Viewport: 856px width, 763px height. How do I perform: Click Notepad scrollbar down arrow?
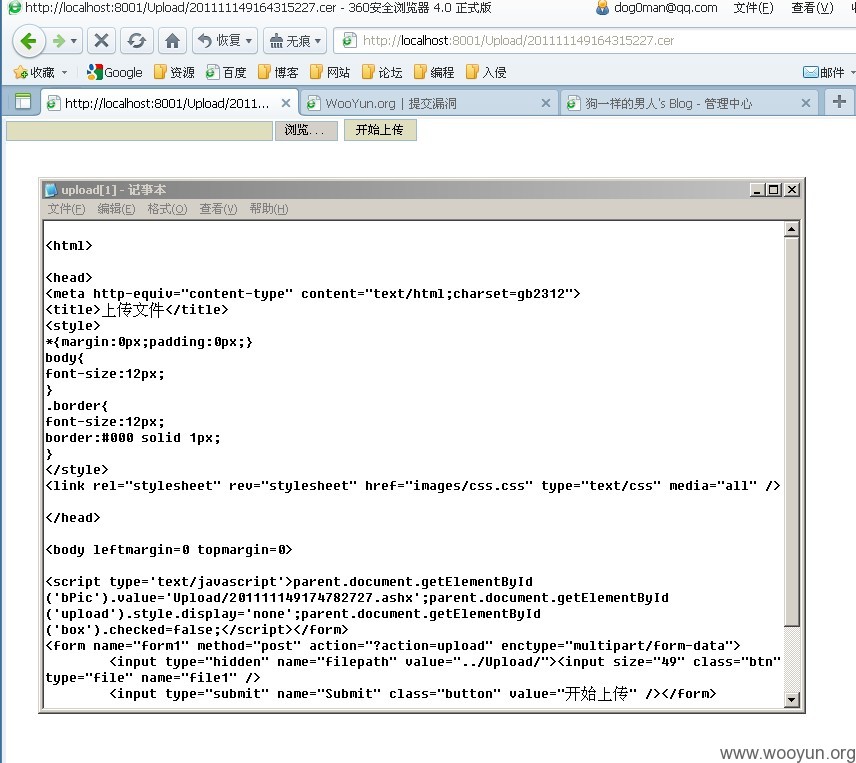click(x=792, y=699)
